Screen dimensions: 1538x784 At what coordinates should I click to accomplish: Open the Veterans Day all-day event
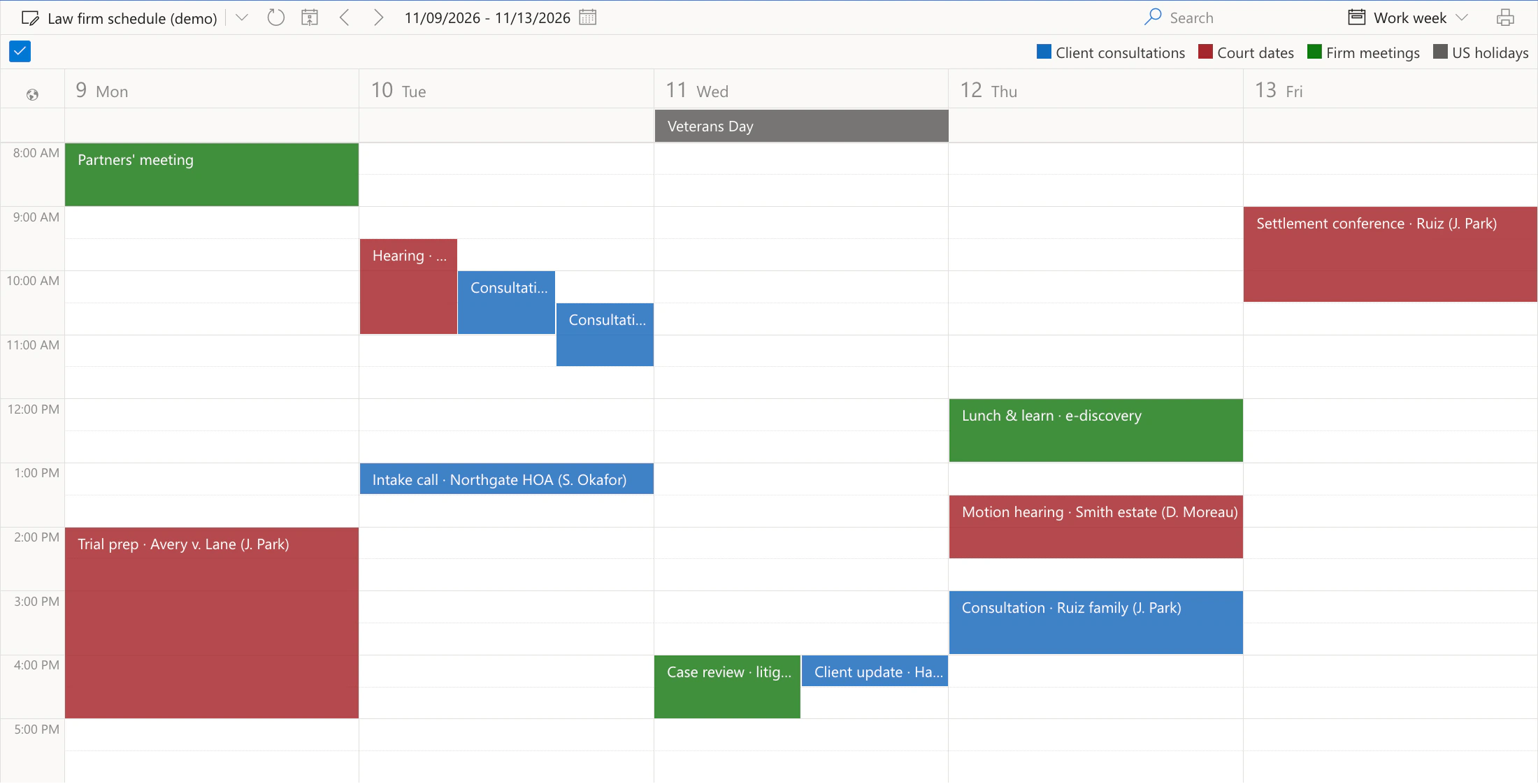[x=801, y=126]
